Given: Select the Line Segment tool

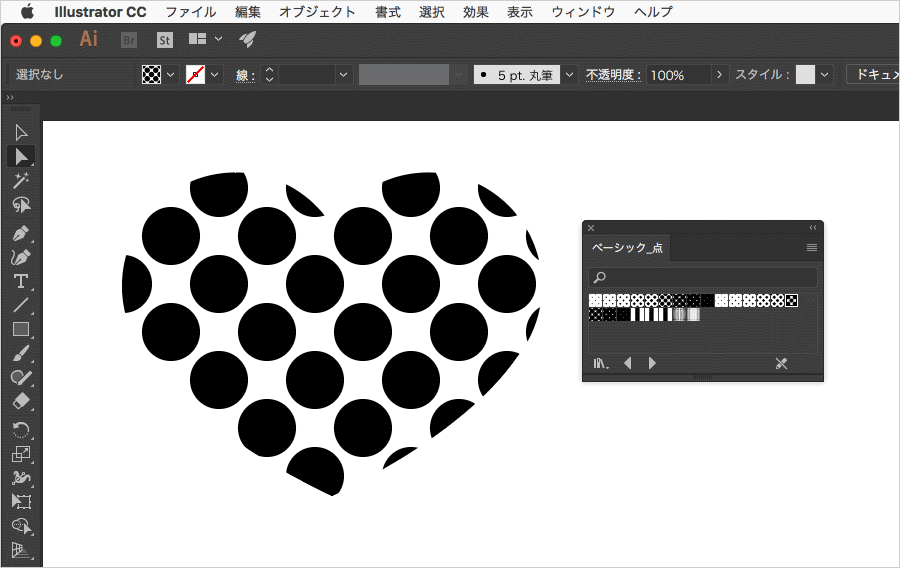Looking at the screenshot, I should click(21, 305).
